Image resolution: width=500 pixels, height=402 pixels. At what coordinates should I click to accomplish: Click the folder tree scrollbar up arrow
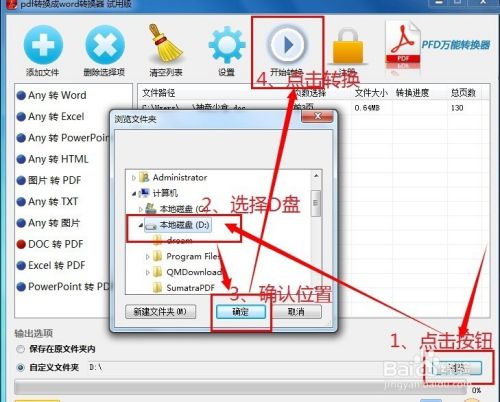click(x=316, y=176)
